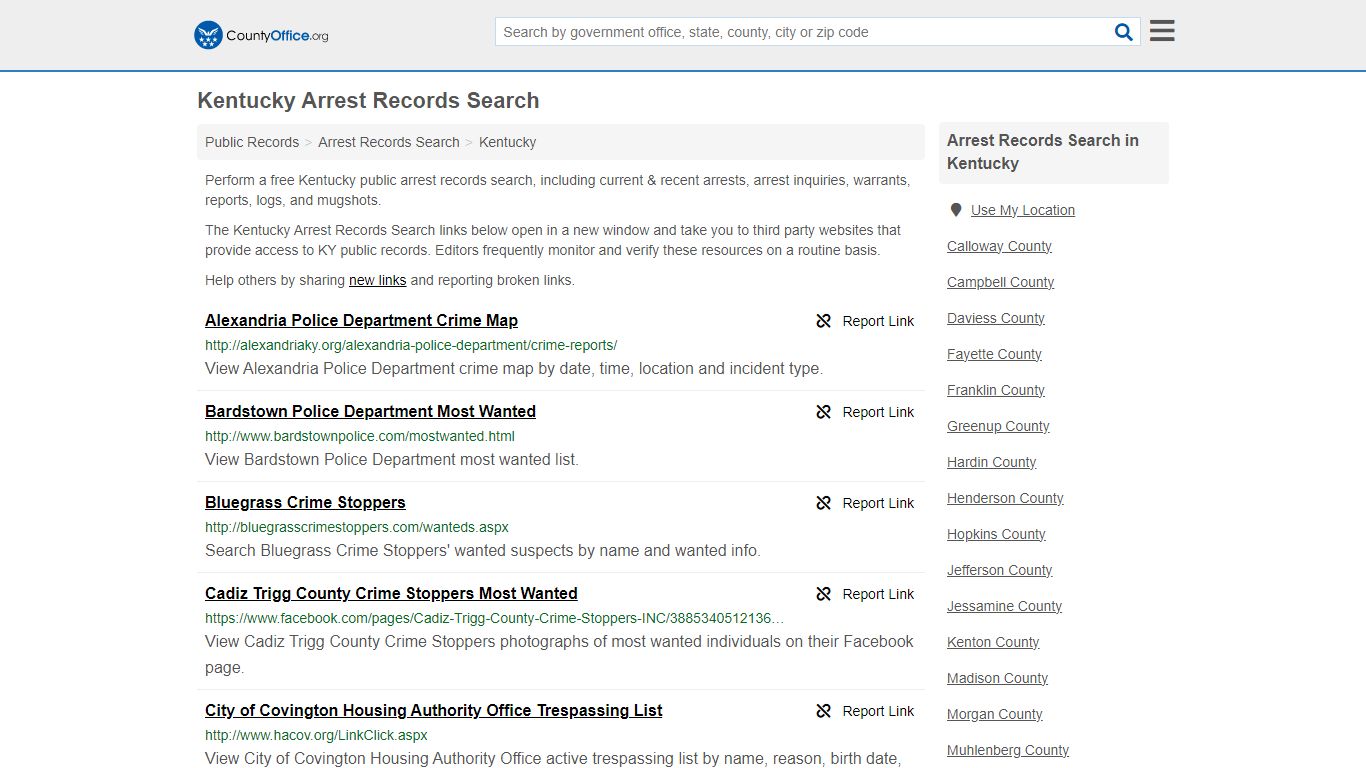Select Franklin County
The image size is (1366, 768).
(996, 390)
